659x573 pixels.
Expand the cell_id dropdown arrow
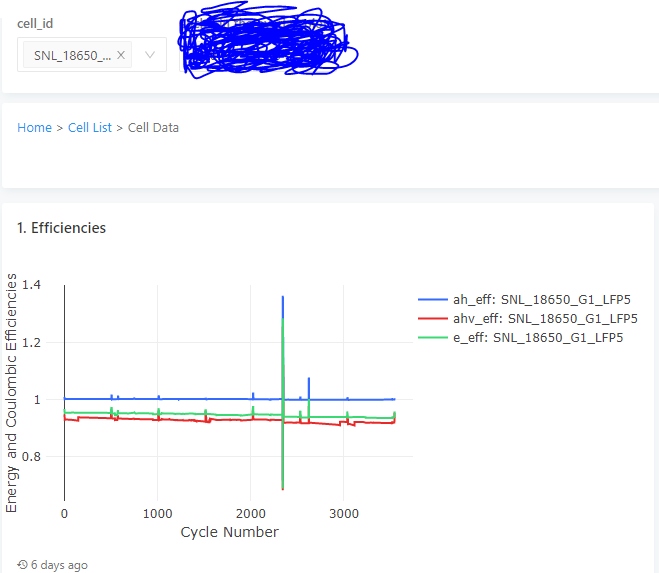[x=150, y=55]
